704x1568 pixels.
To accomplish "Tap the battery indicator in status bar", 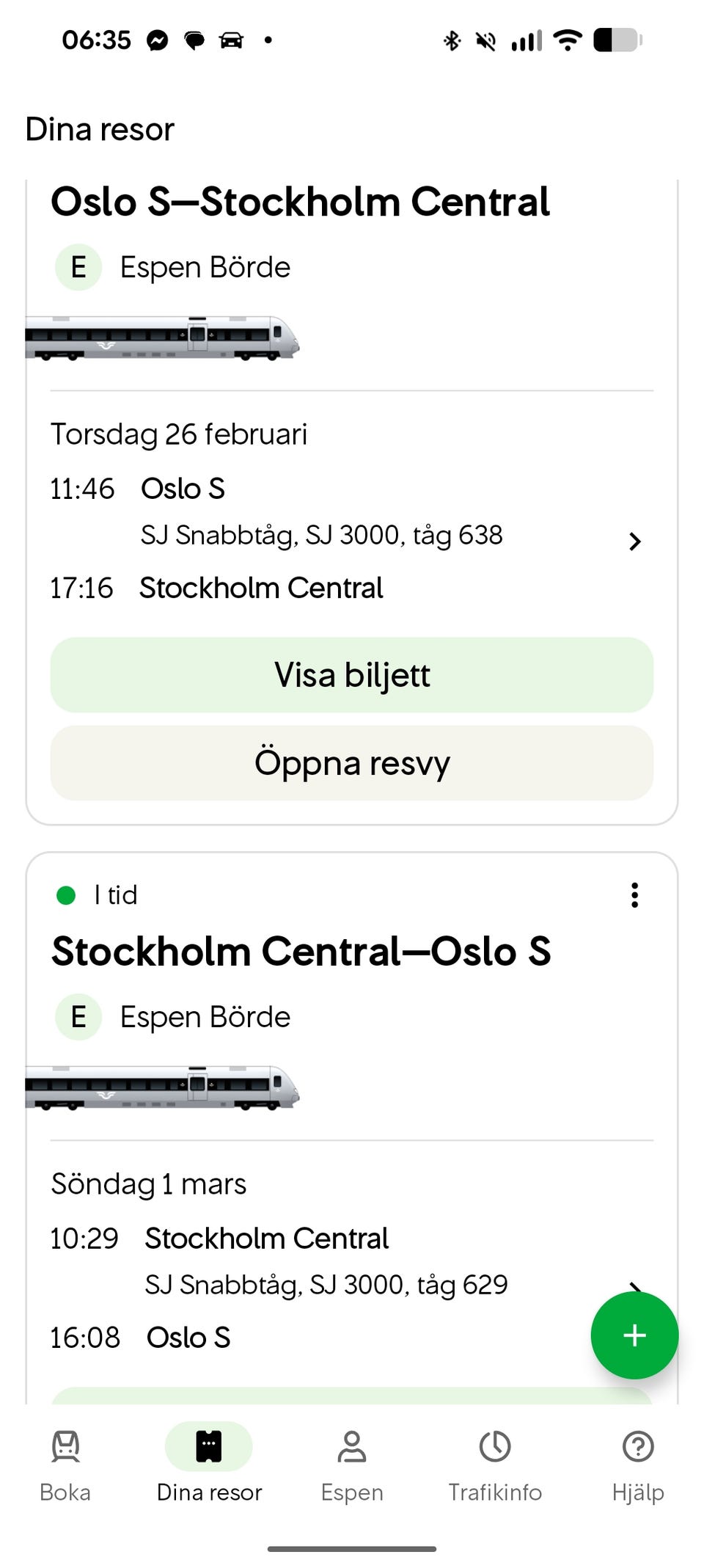I will point(617,40).
